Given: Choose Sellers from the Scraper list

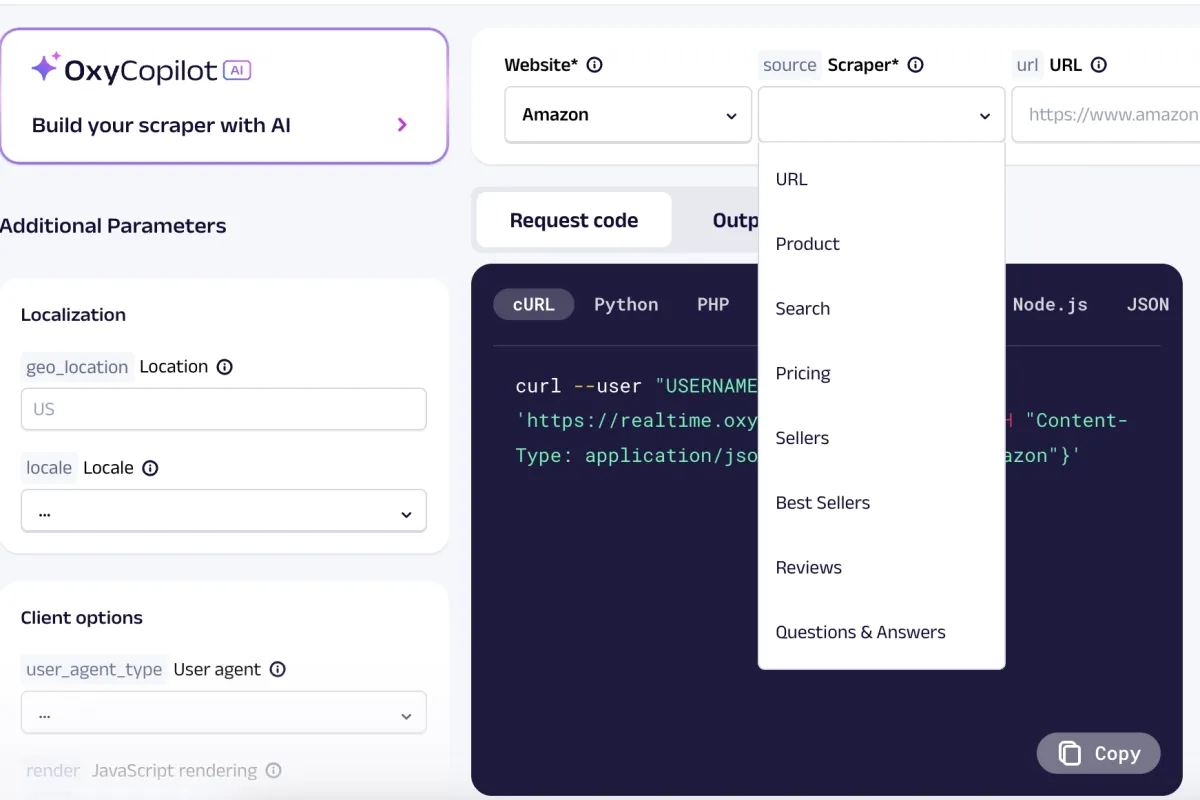Looking at the screenshot, I should tap(881, 438).
